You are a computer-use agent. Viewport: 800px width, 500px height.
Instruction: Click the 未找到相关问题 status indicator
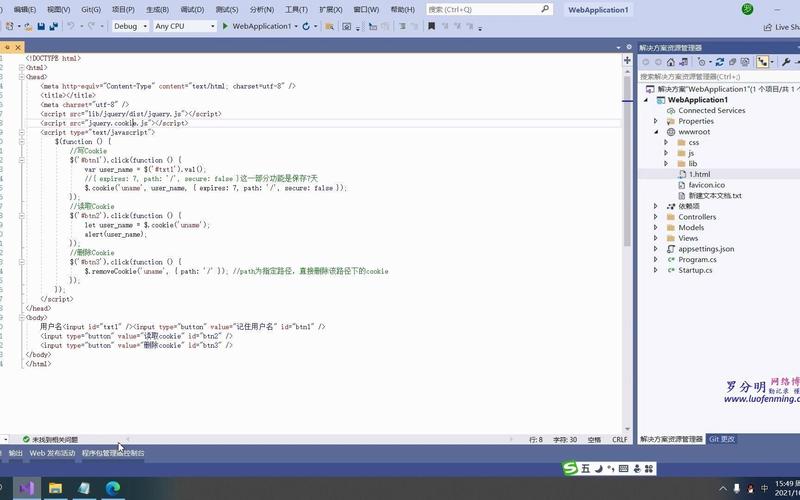tap(50, 439)
